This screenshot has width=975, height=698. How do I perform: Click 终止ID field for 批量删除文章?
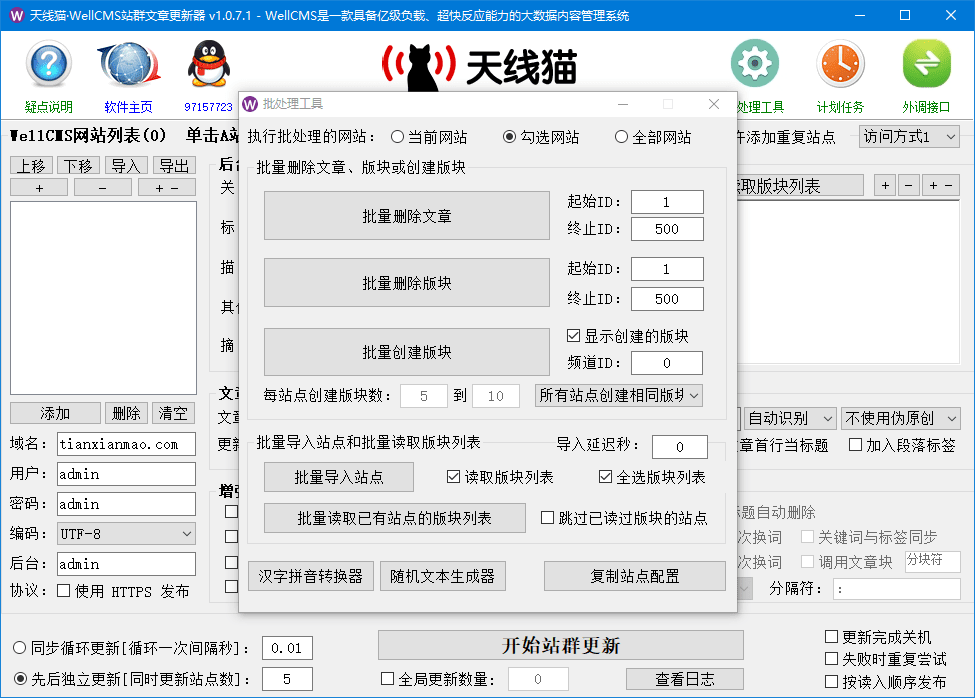[x=667, y=229]
